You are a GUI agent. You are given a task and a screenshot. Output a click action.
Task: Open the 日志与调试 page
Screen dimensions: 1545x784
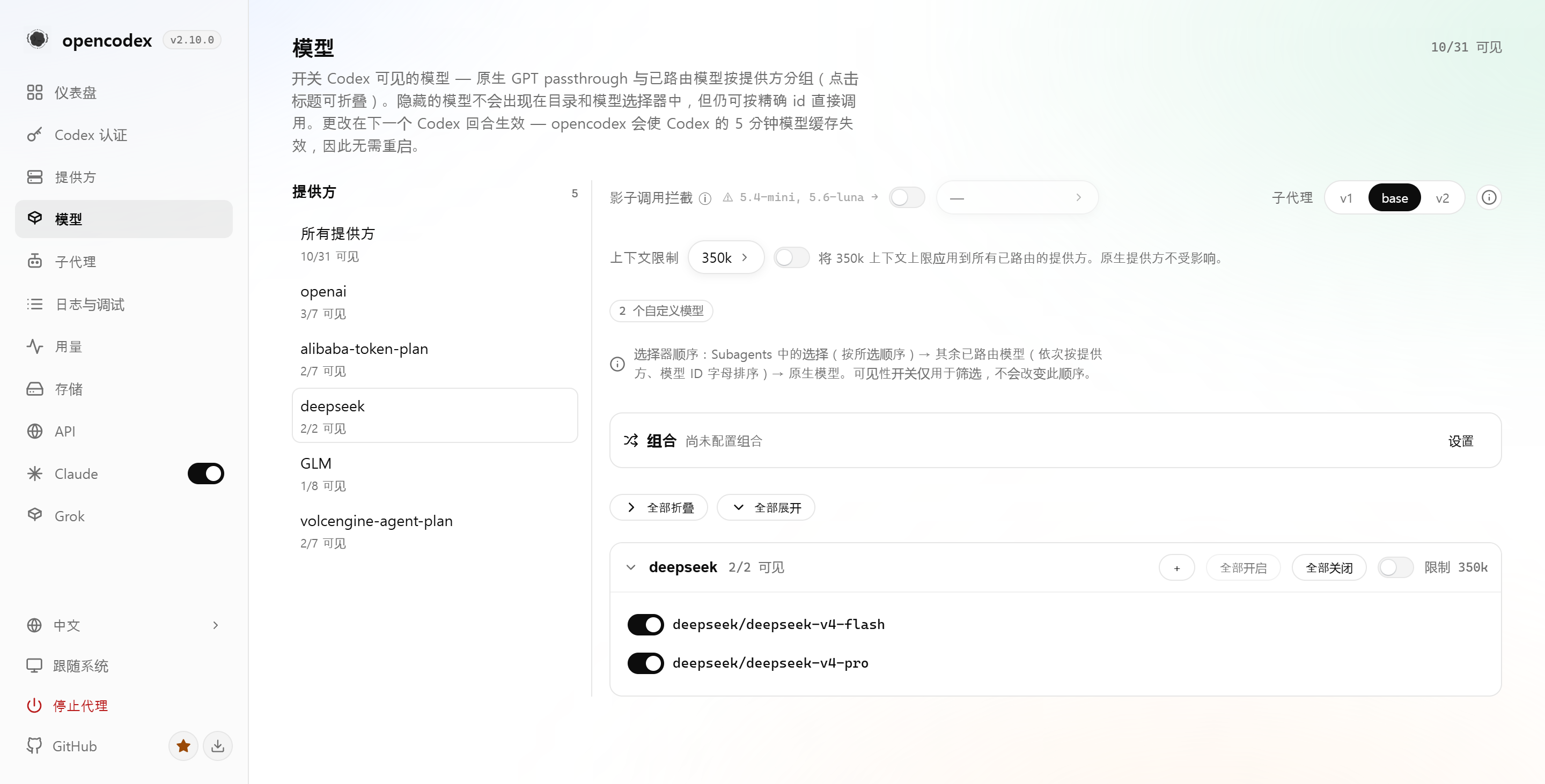[x=123, y=304]
